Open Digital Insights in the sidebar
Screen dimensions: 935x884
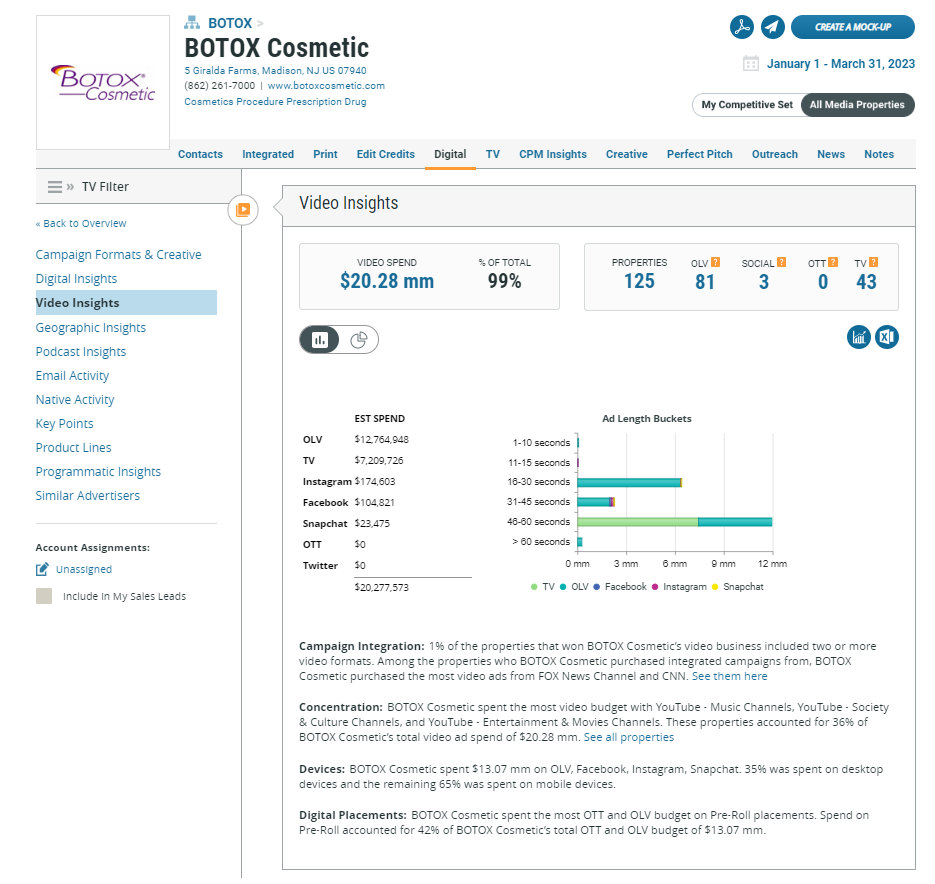click(x=76, y=279)
